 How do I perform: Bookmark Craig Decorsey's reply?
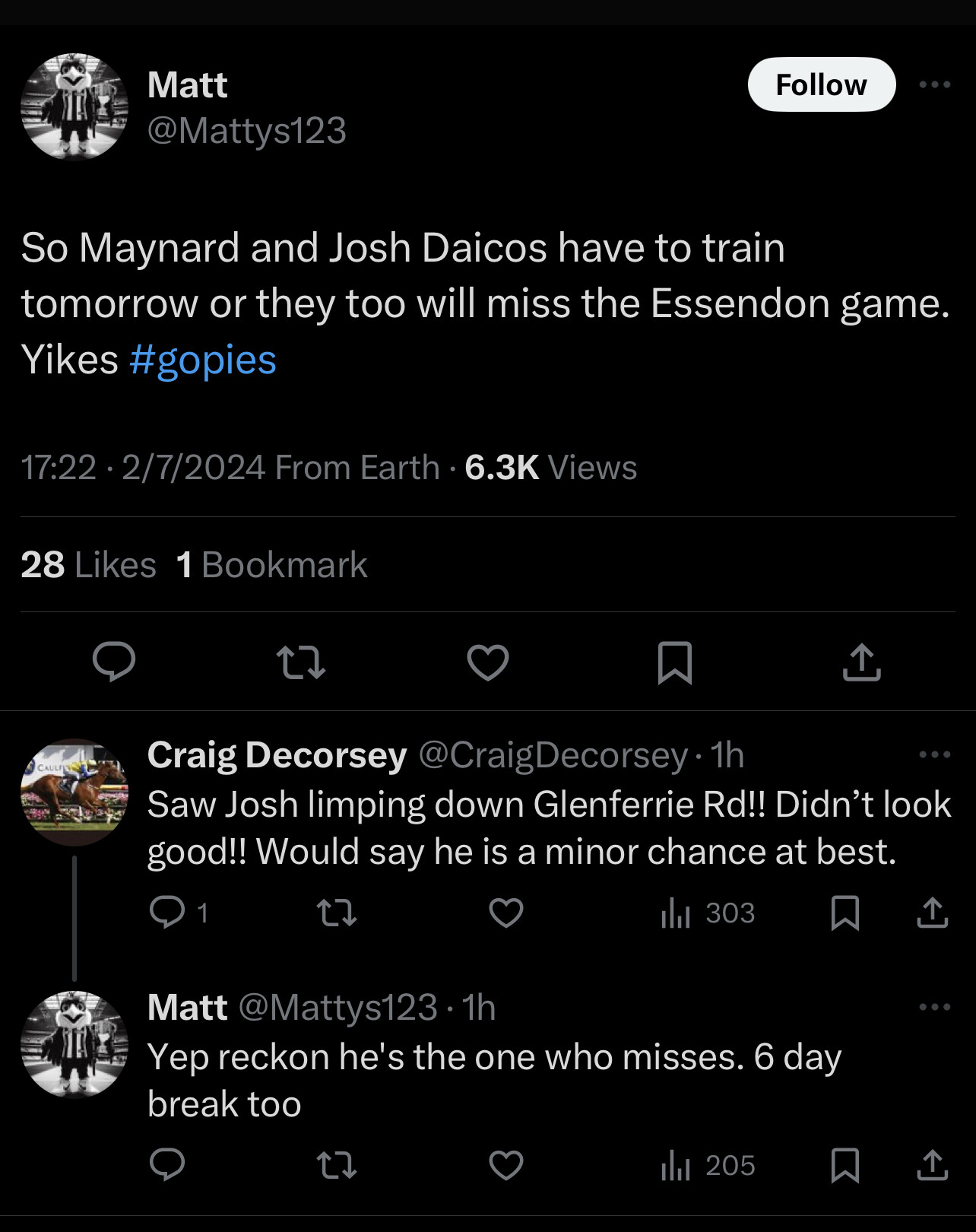pos(845,912)
